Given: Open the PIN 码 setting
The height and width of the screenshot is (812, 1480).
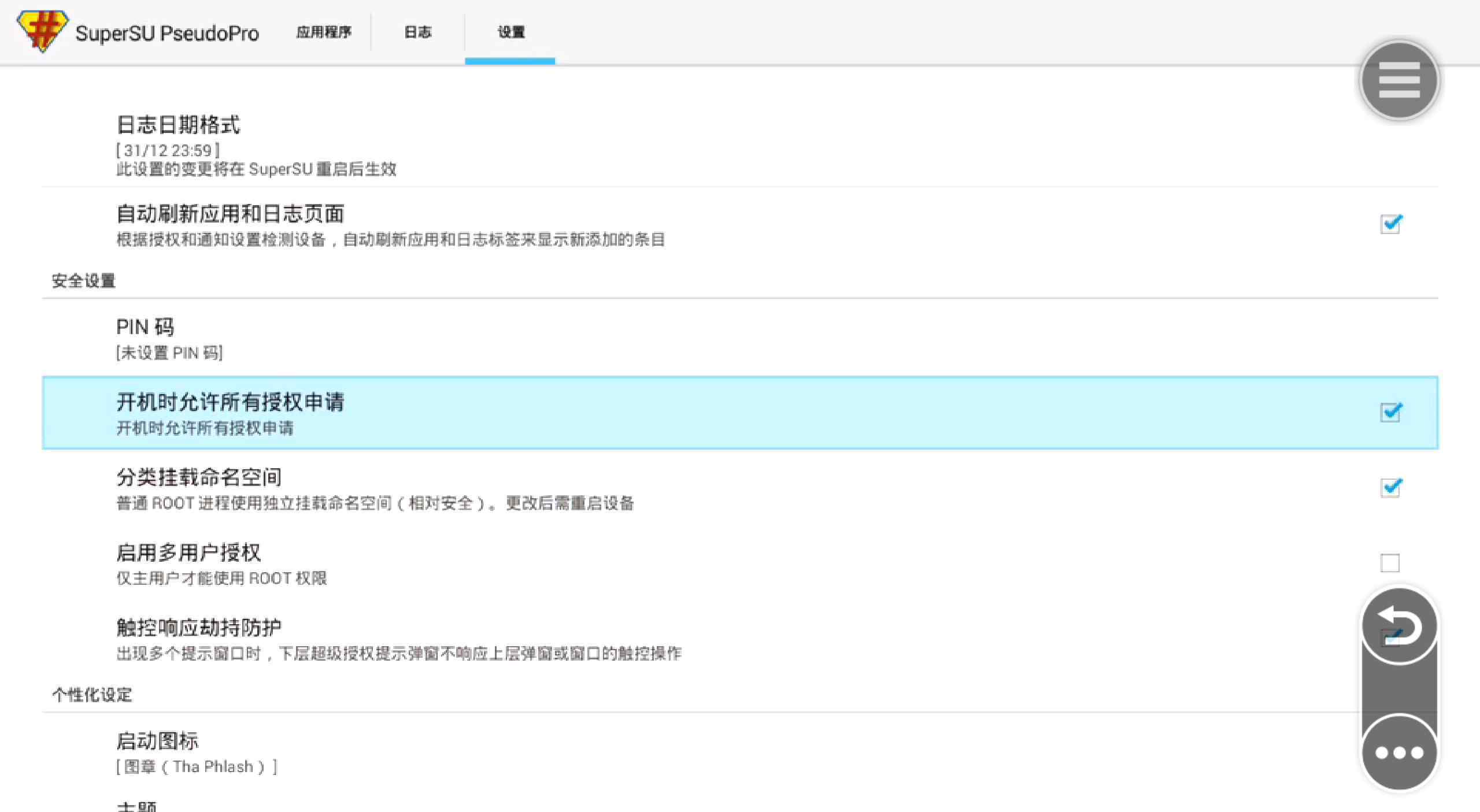Looking at the screenshot, I should 740,338.
